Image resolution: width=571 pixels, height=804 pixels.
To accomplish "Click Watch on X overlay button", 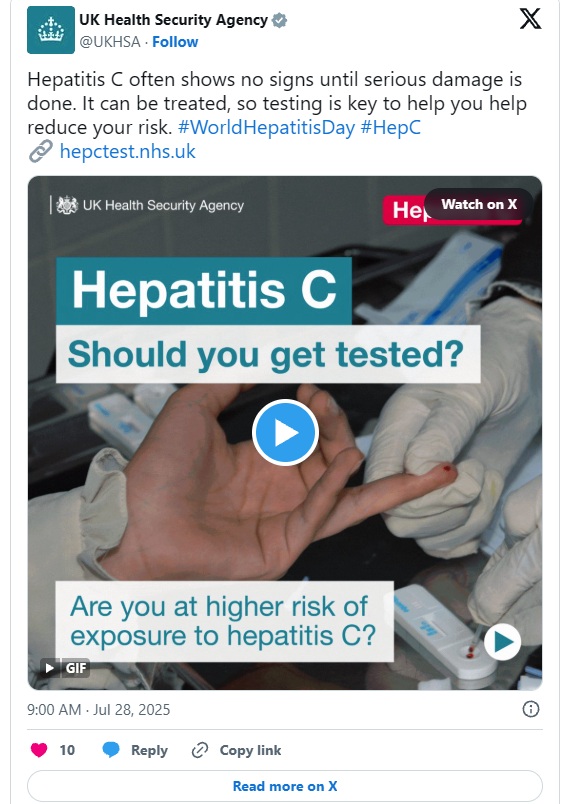I will click(x=478, y=205).
